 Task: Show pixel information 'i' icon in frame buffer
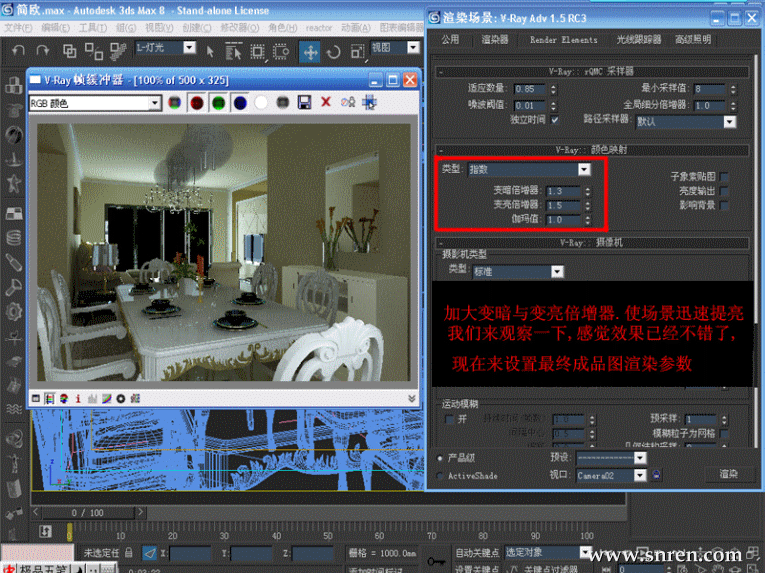pyautogui.click(x=78, y=399)
